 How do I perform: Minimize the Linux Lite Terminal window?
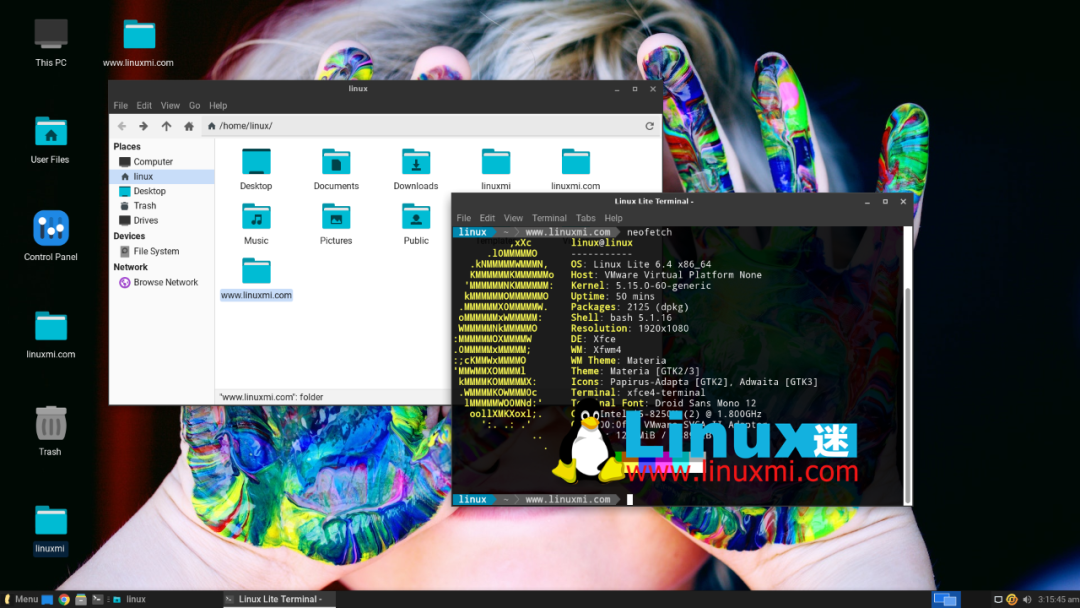[867, 202]
